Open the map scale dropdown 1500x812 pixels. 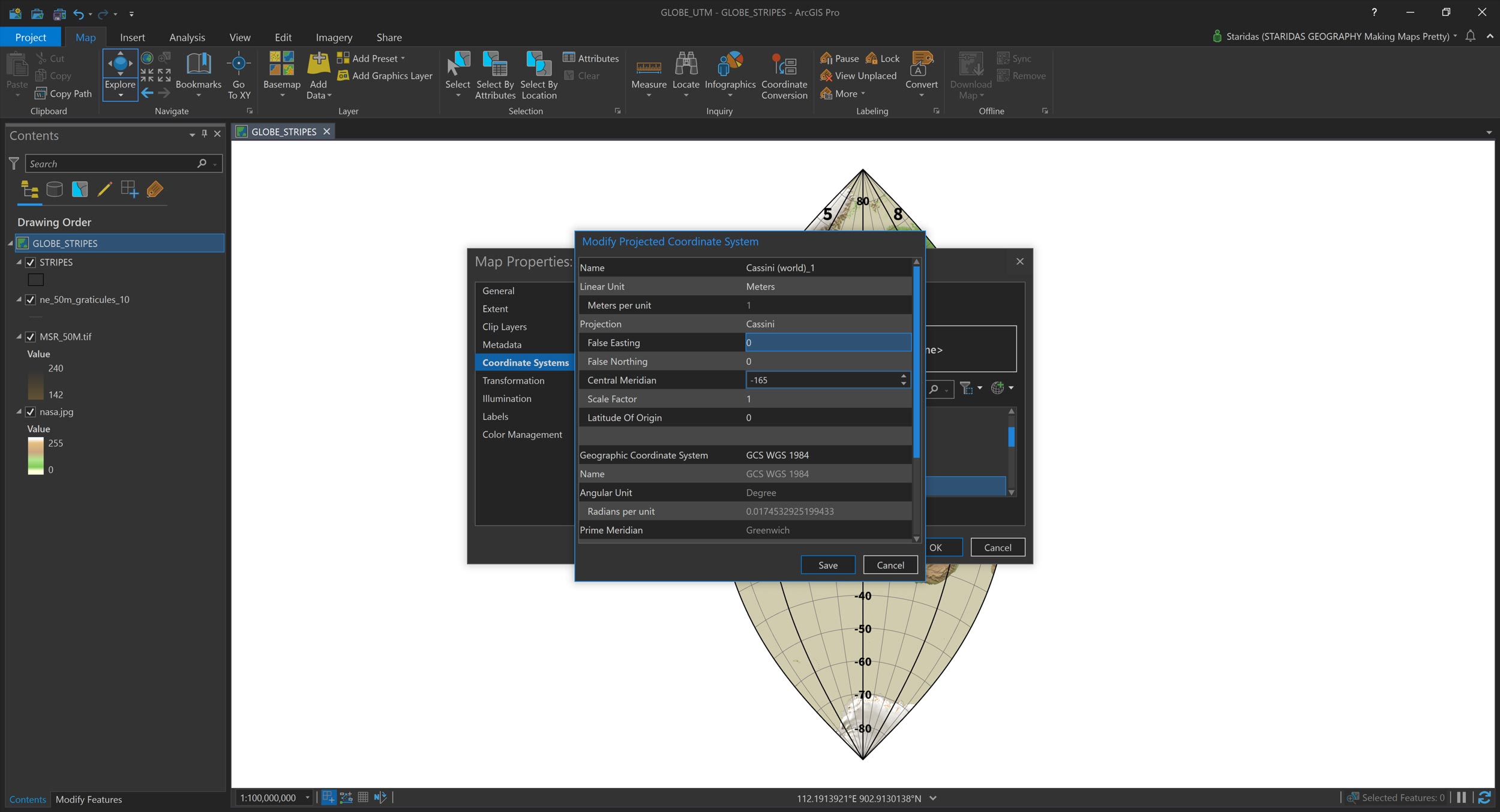tap(307, 798)
